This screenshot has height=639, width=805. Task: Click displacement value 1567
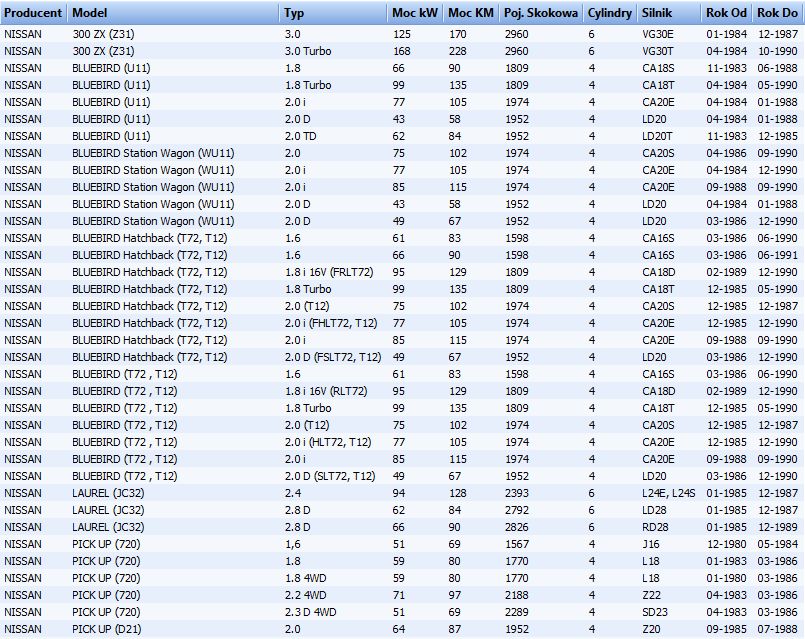[x=516, y=544]
